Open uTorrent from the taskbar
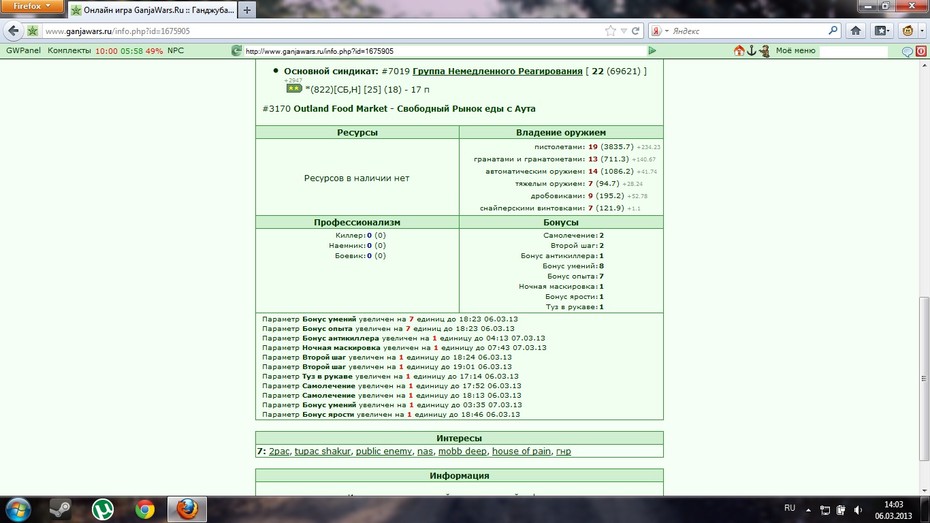930x523 pixels. click(103, 509)
